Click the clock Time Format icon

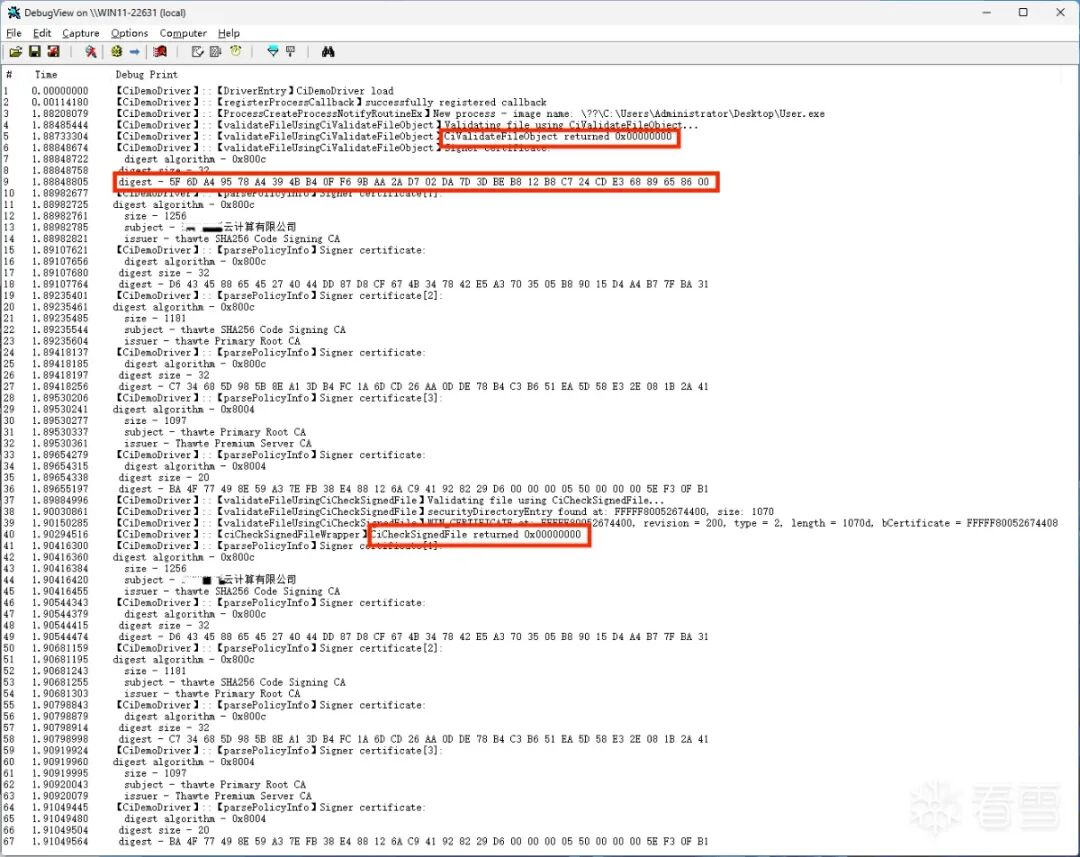(x=236, y=52)
